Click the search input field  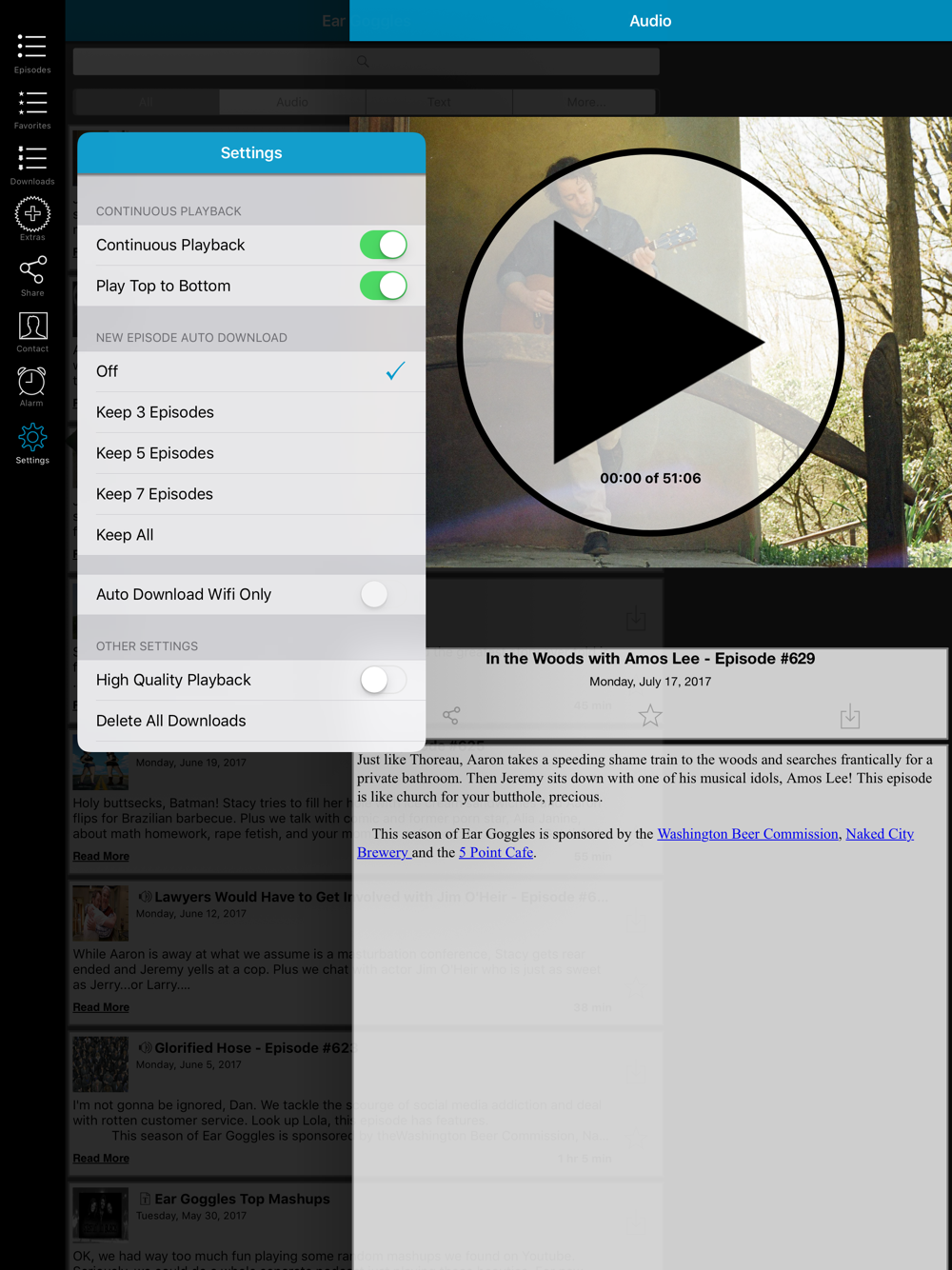click(367, 62)
